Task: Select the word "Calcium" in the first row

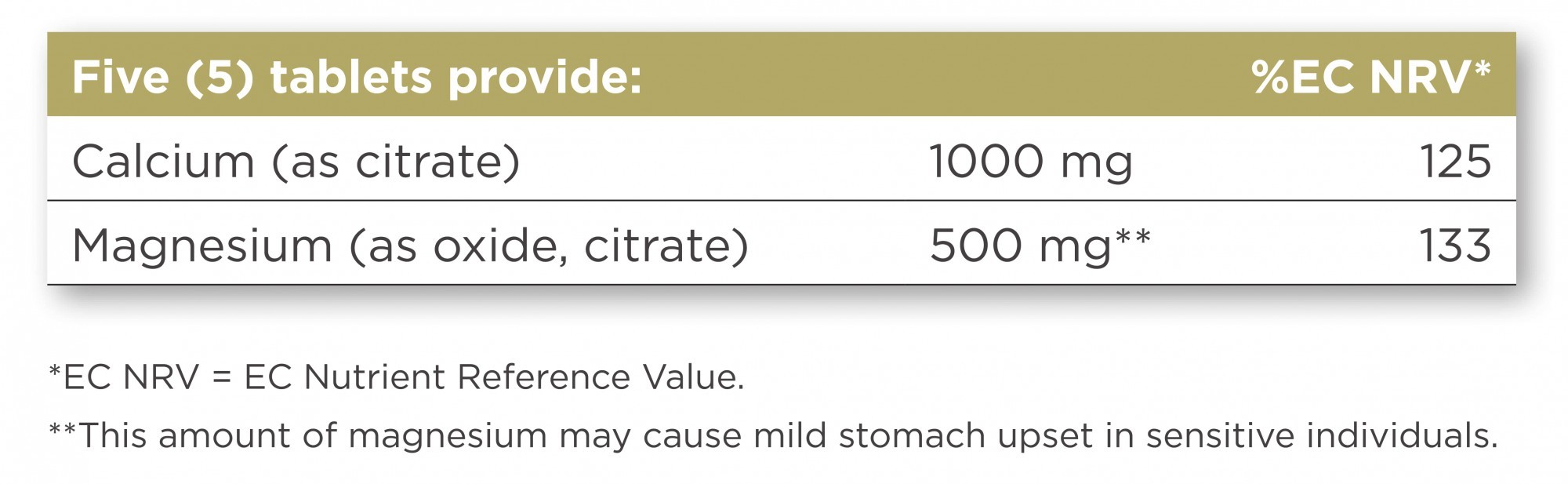Action: tap(163, 162)
